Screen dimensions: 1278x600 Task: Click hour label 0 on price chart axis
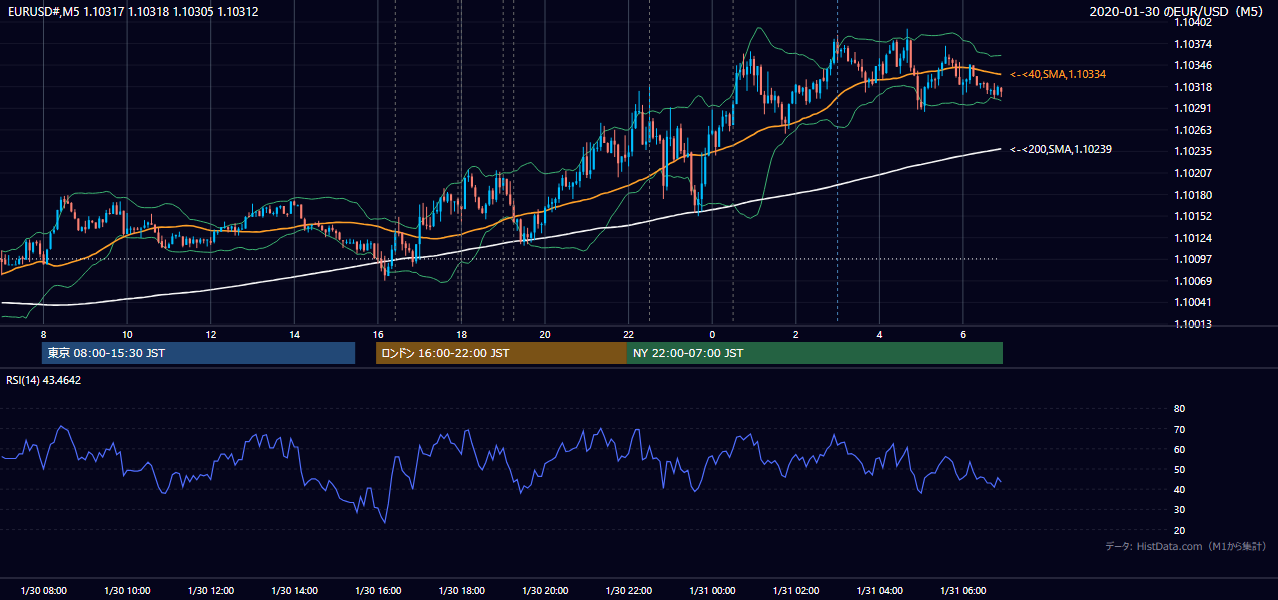click(x=712, y=334)
